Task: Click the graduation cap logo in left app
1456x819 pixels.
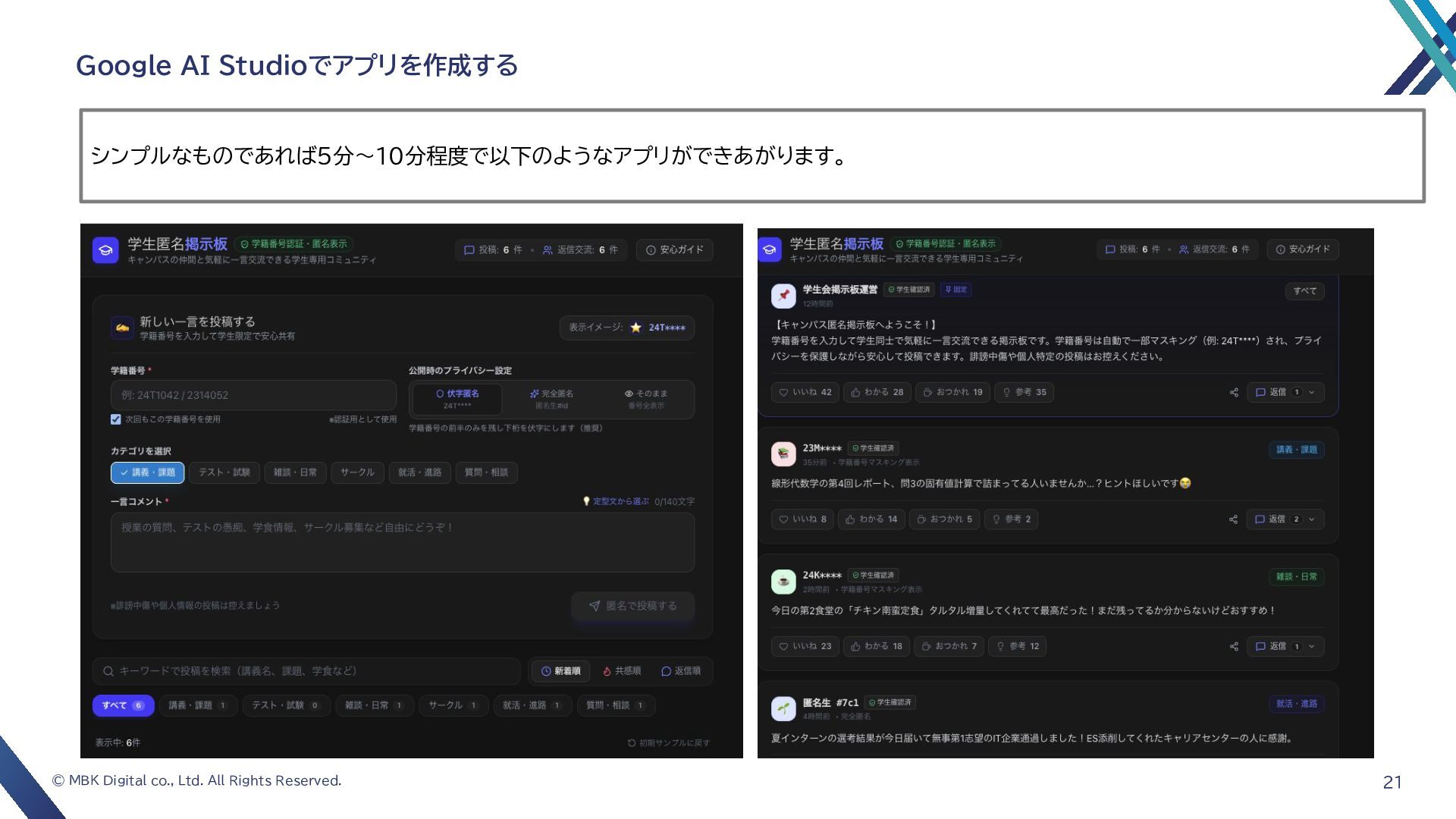Action: pos(105,250)
